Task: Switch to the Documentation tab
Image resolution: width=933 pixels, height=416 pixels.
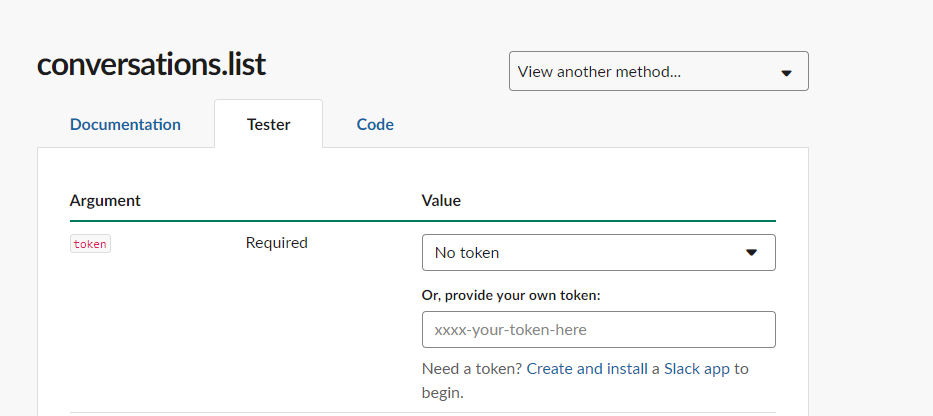Action: click(x=125, y=124)
